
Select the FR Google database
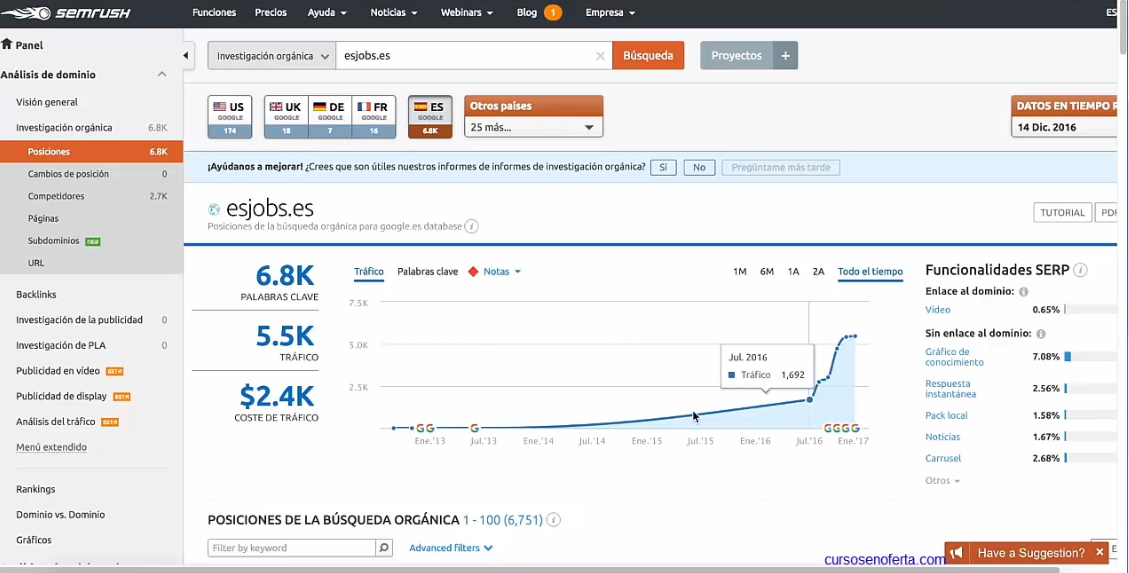pos(374,117)
